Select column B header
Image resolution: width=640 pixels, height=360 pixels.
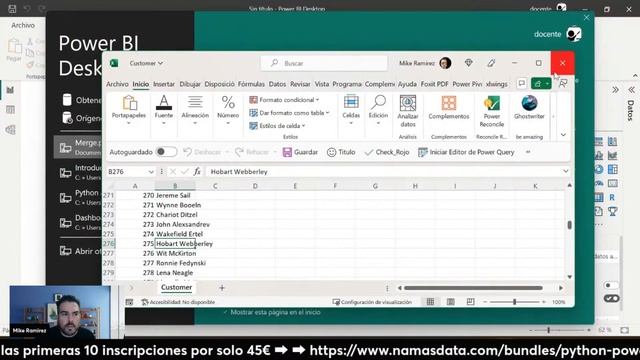pyautogui.click(x=175, y=186)
